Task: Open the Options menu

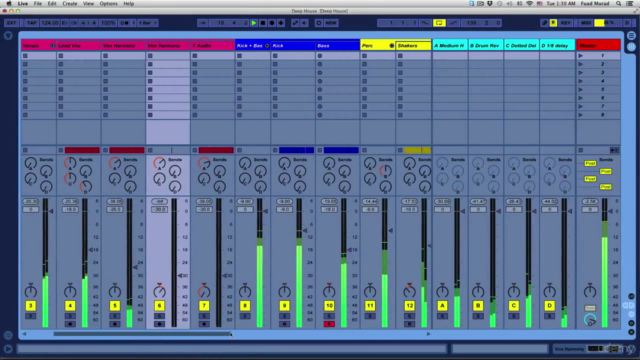Action: coord(109,4)
